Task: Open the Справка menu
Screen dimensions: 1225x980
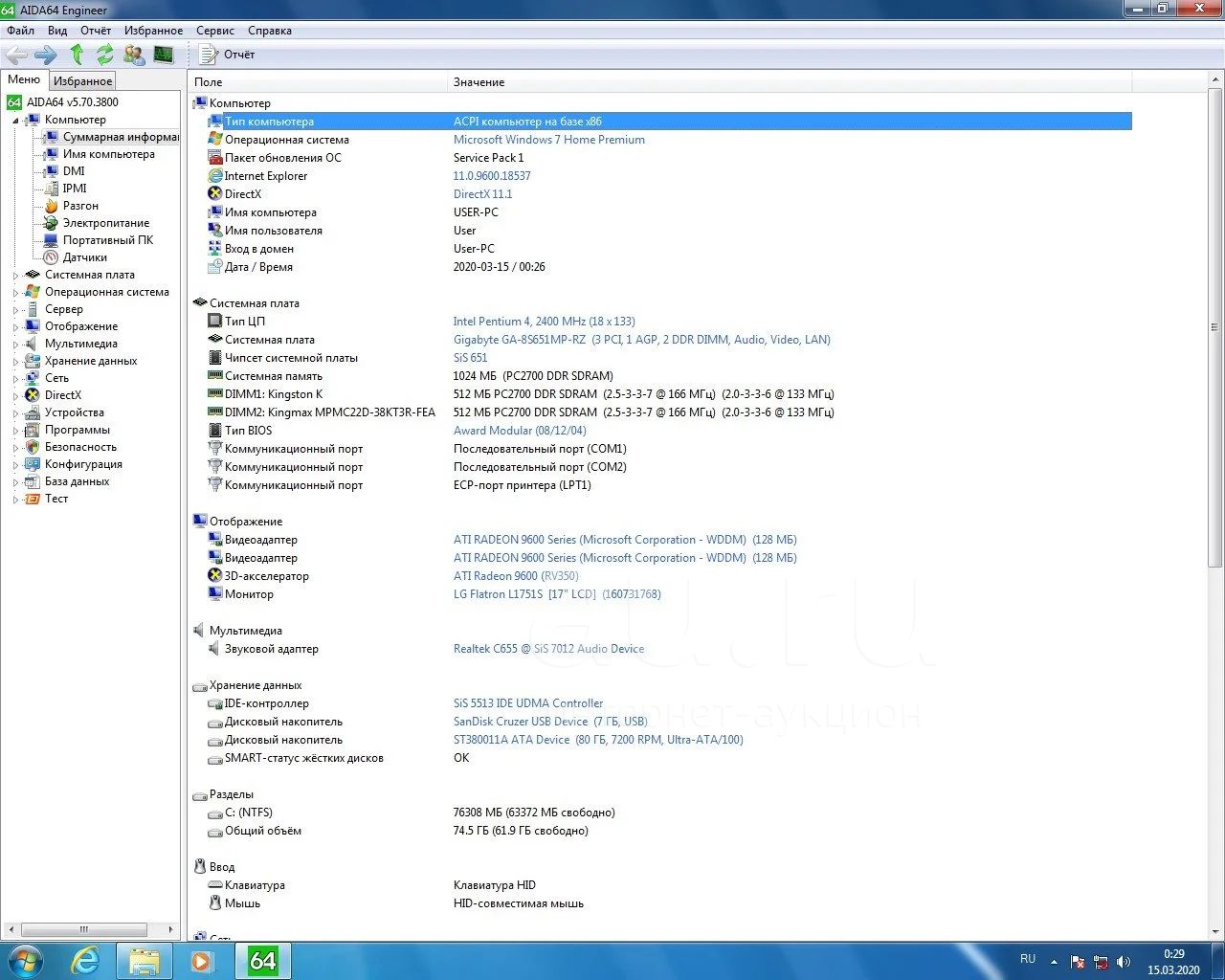Action: (270, 31)
